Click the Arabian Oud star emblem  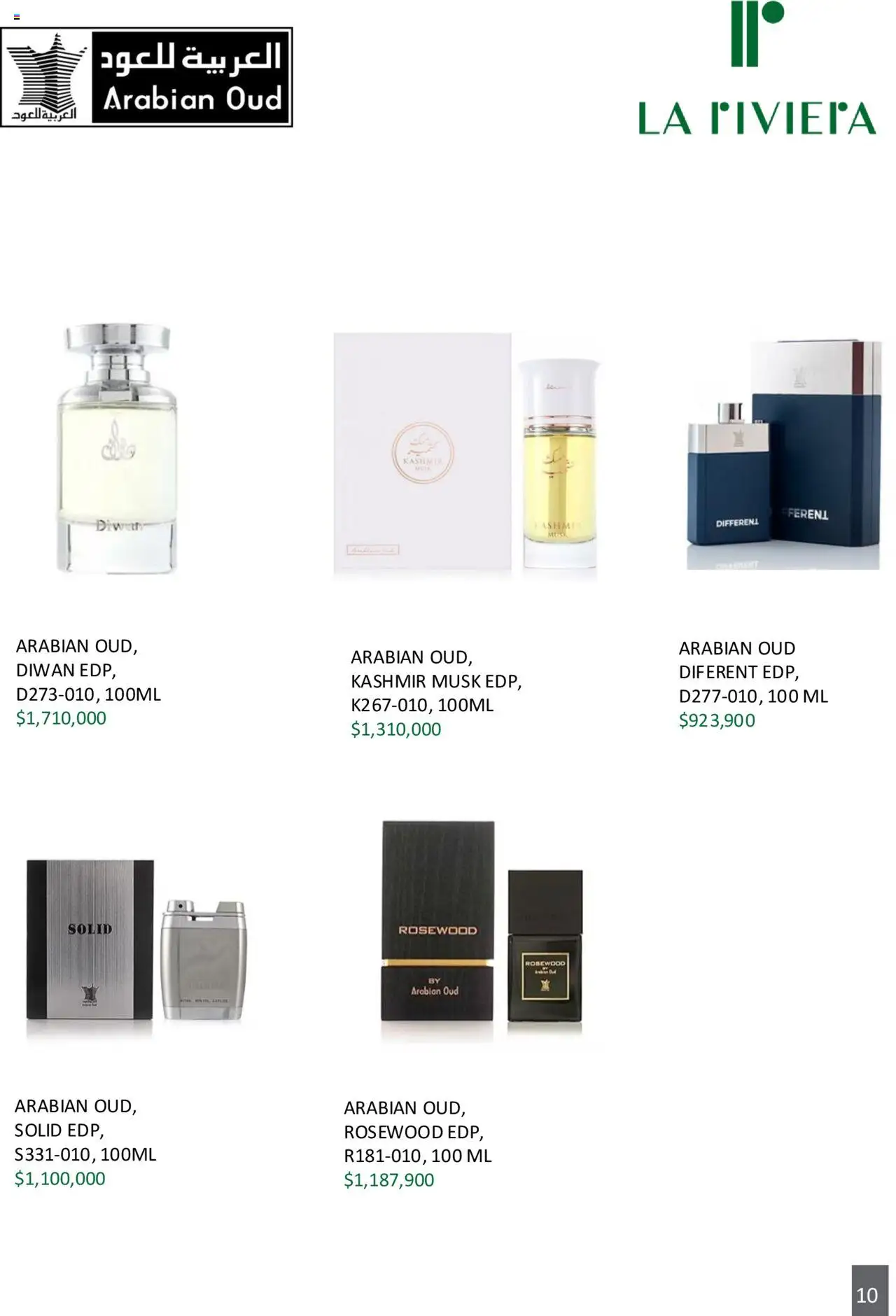point(47,77)
